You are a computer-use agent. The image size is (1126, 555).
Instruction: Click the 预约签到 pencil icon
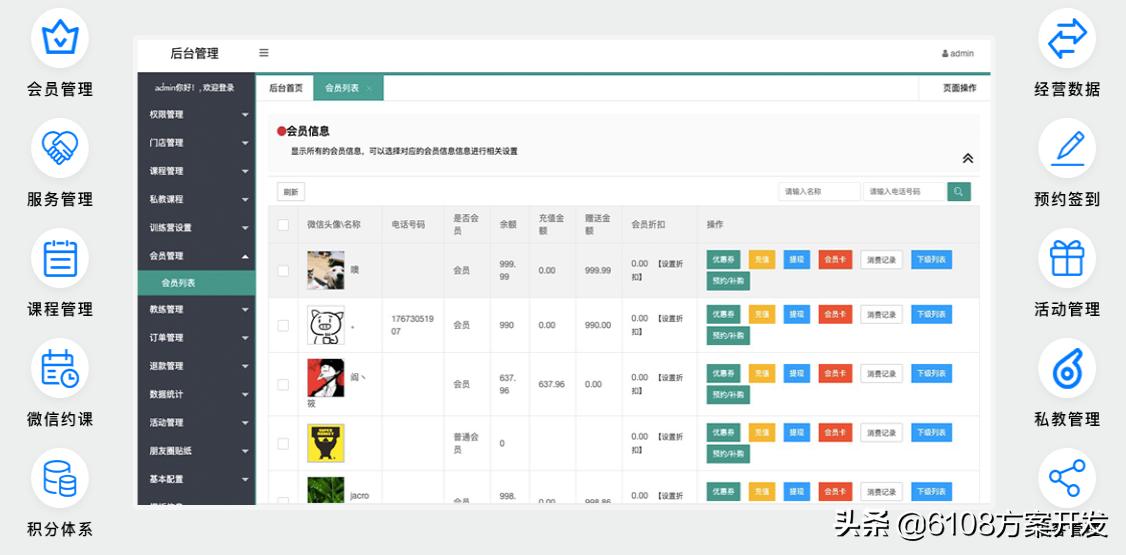(1067, 148)
